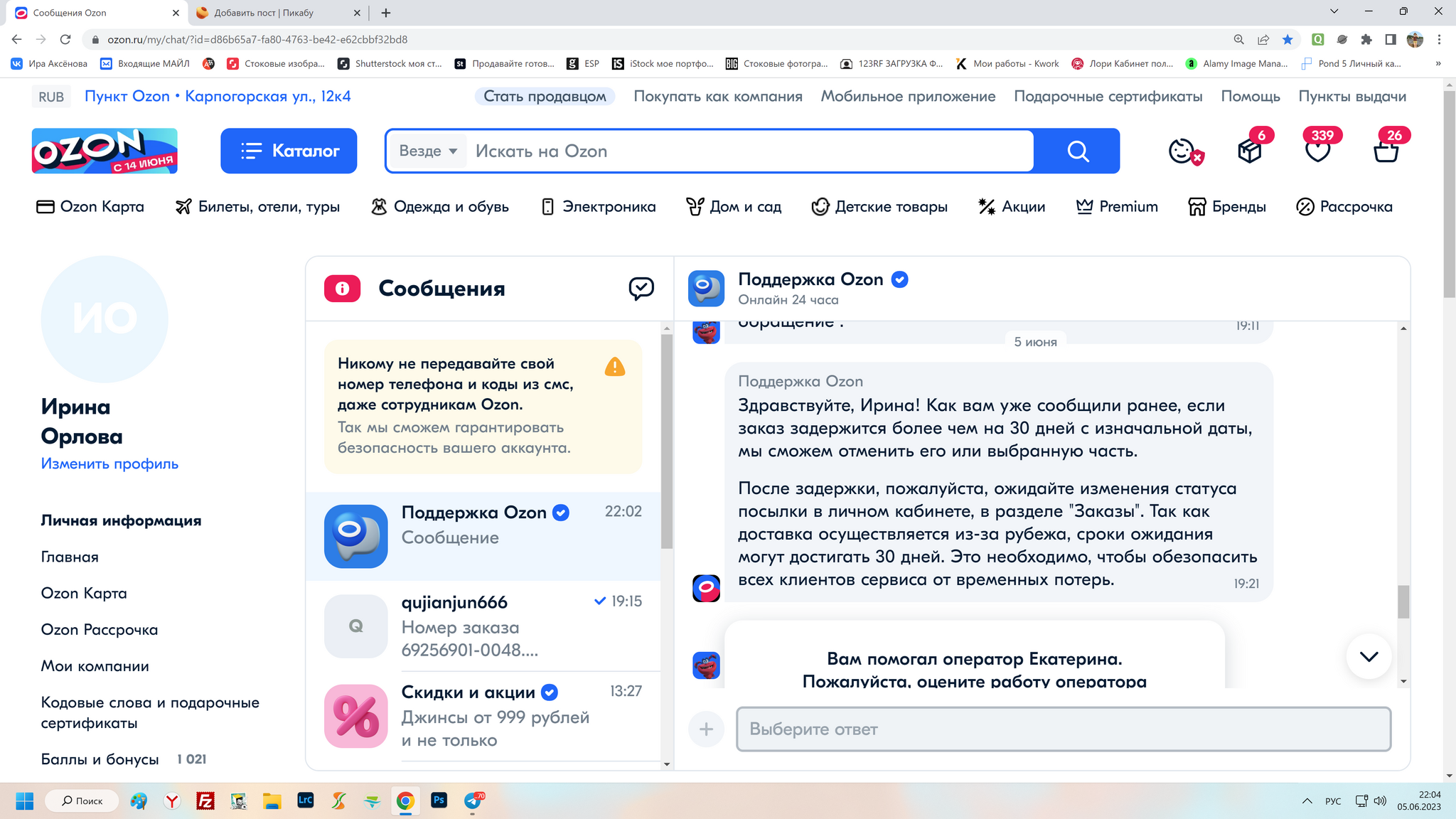Open Photoshop from the taskbar
1456x819 pixels.
pyautogui.click(x=439, y=801)
